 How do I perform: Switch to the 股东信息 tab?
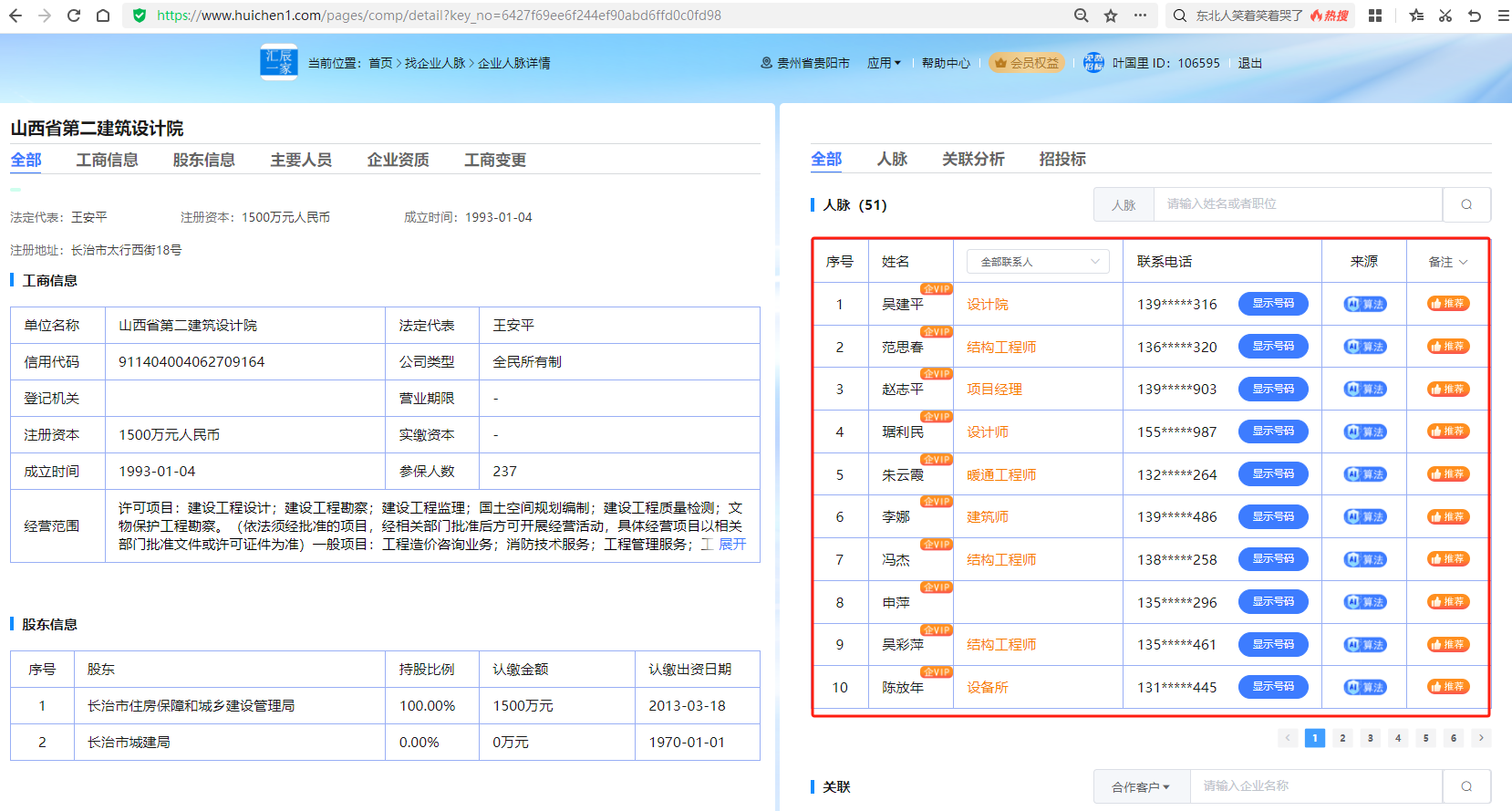tap(204, 160)
